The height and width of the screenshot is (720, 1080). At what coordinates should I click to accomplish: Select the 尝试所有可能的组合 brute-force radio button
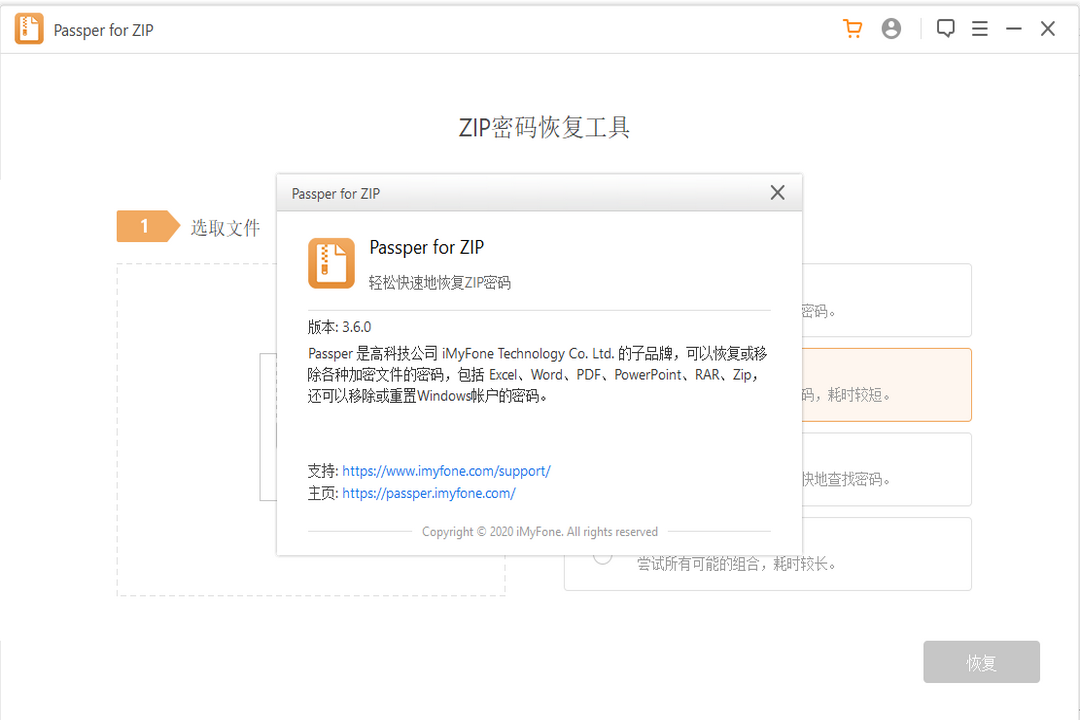[602, 555]
